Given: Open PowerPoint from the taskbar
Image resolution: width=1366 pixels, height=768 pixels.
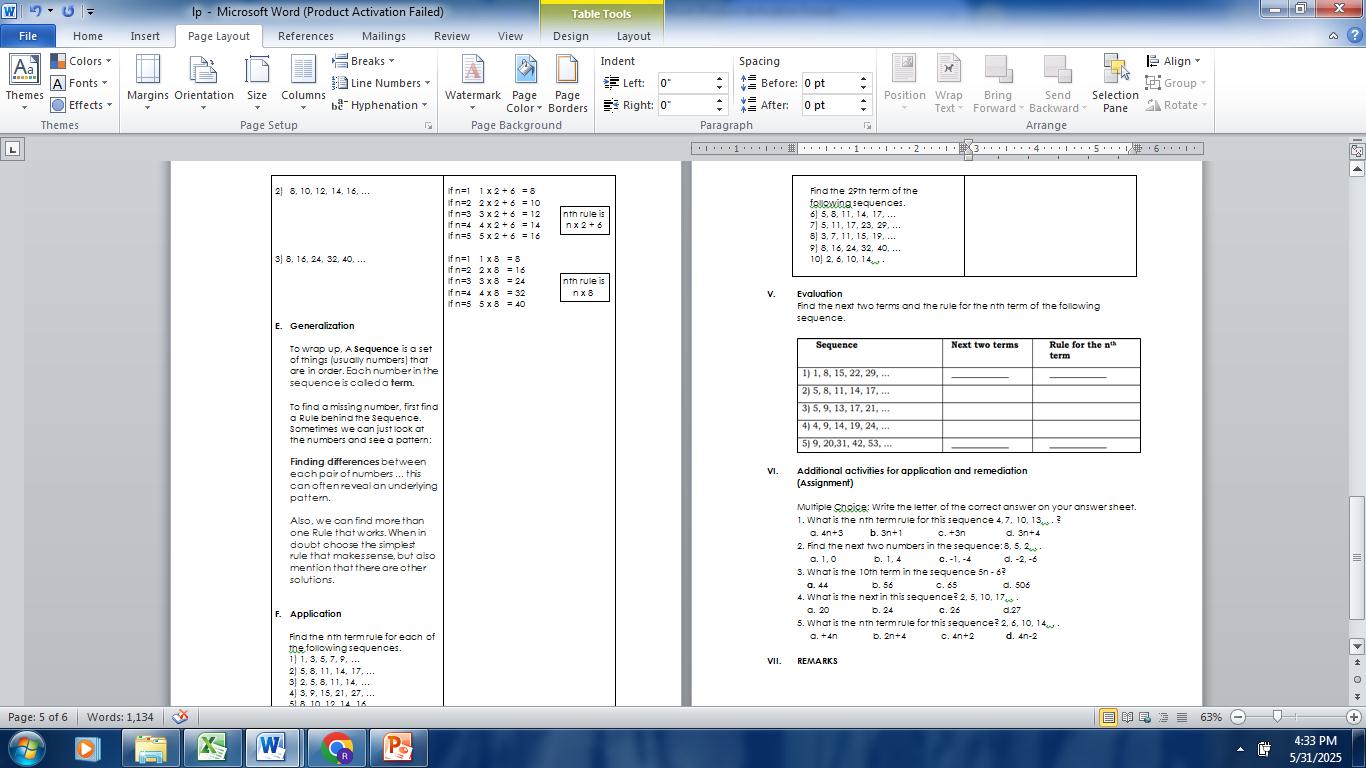Looking at the screenshot, I should (x=398, y=748).
